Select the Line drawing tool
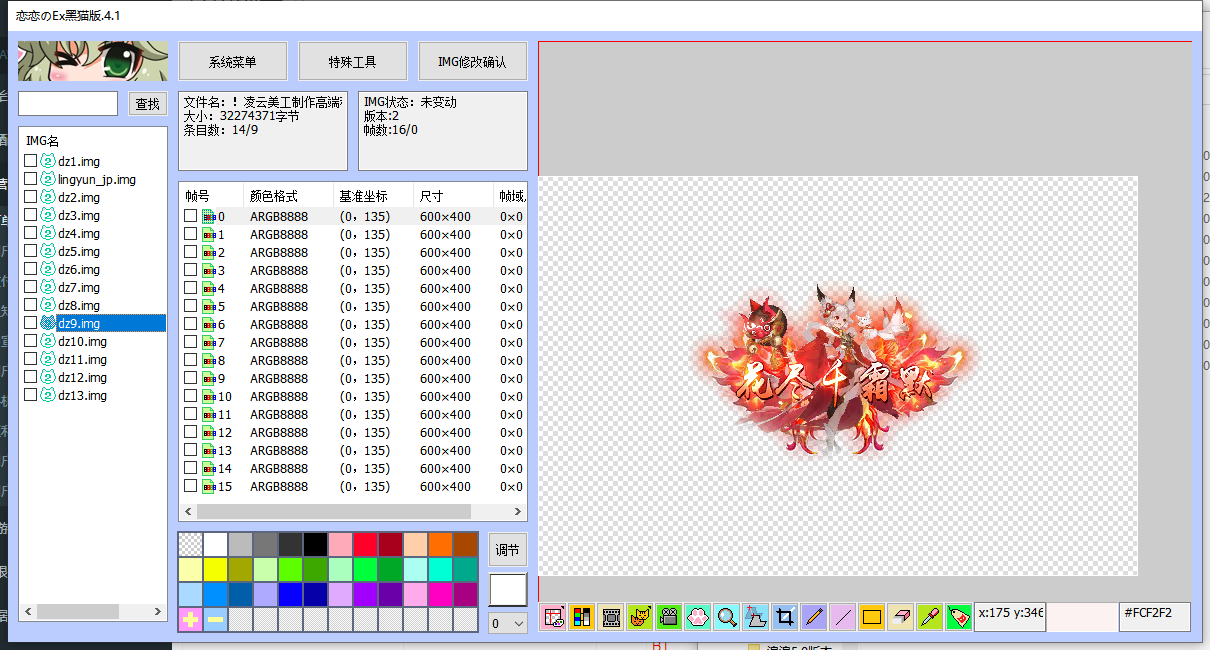 point(843,617)
